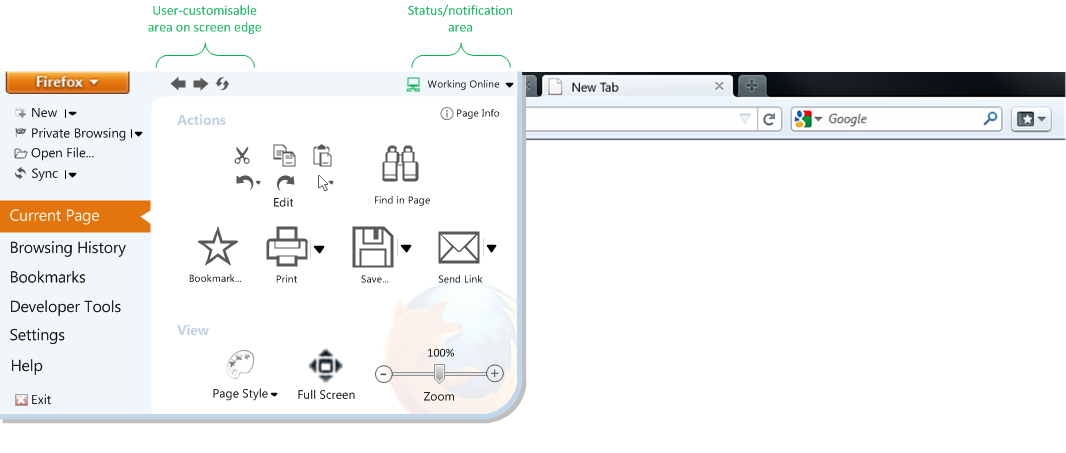This screenshot has width=1066, height=453.
Task: Click the Bookmark star icon
Action: pos(217,247)
